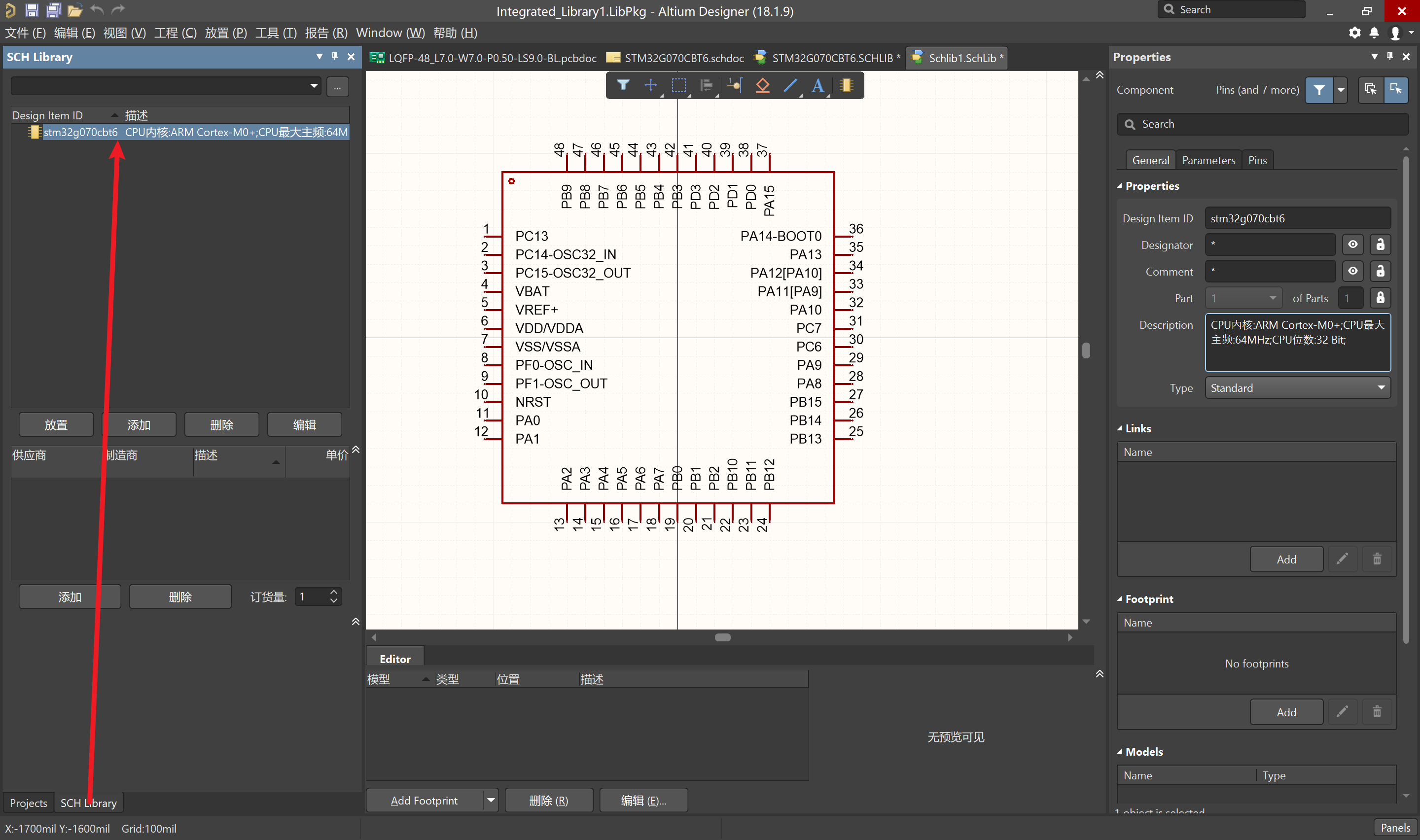Select the Filter tool in the canvas toolbar
The image size is (1420, 840).
point(623,85)
